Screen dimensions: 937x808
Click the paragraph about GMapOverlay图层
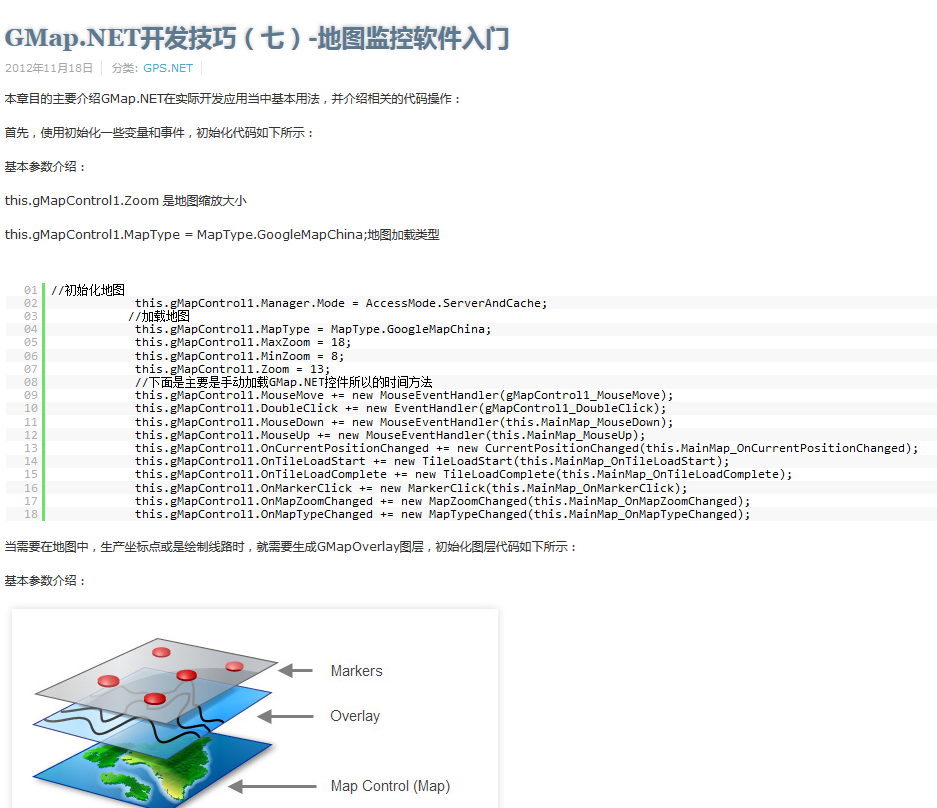[x=291, y=547]
